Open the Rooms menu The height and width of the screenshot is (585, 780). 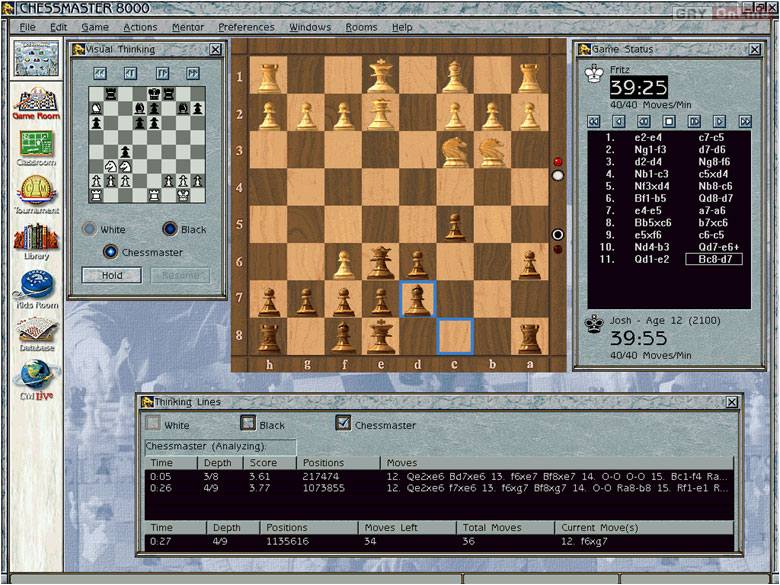tap(361, 27)
